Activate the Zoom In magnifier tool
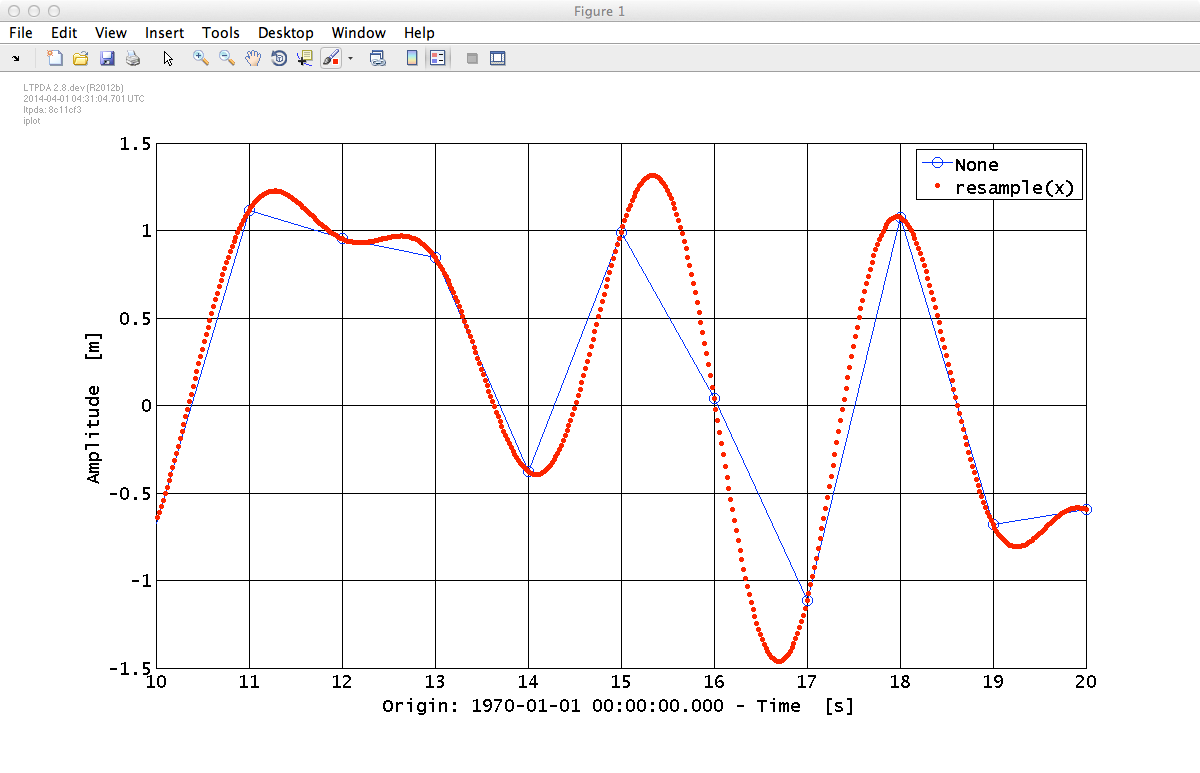Viewport: 1200px width, 773px height. tap(201, 59)
